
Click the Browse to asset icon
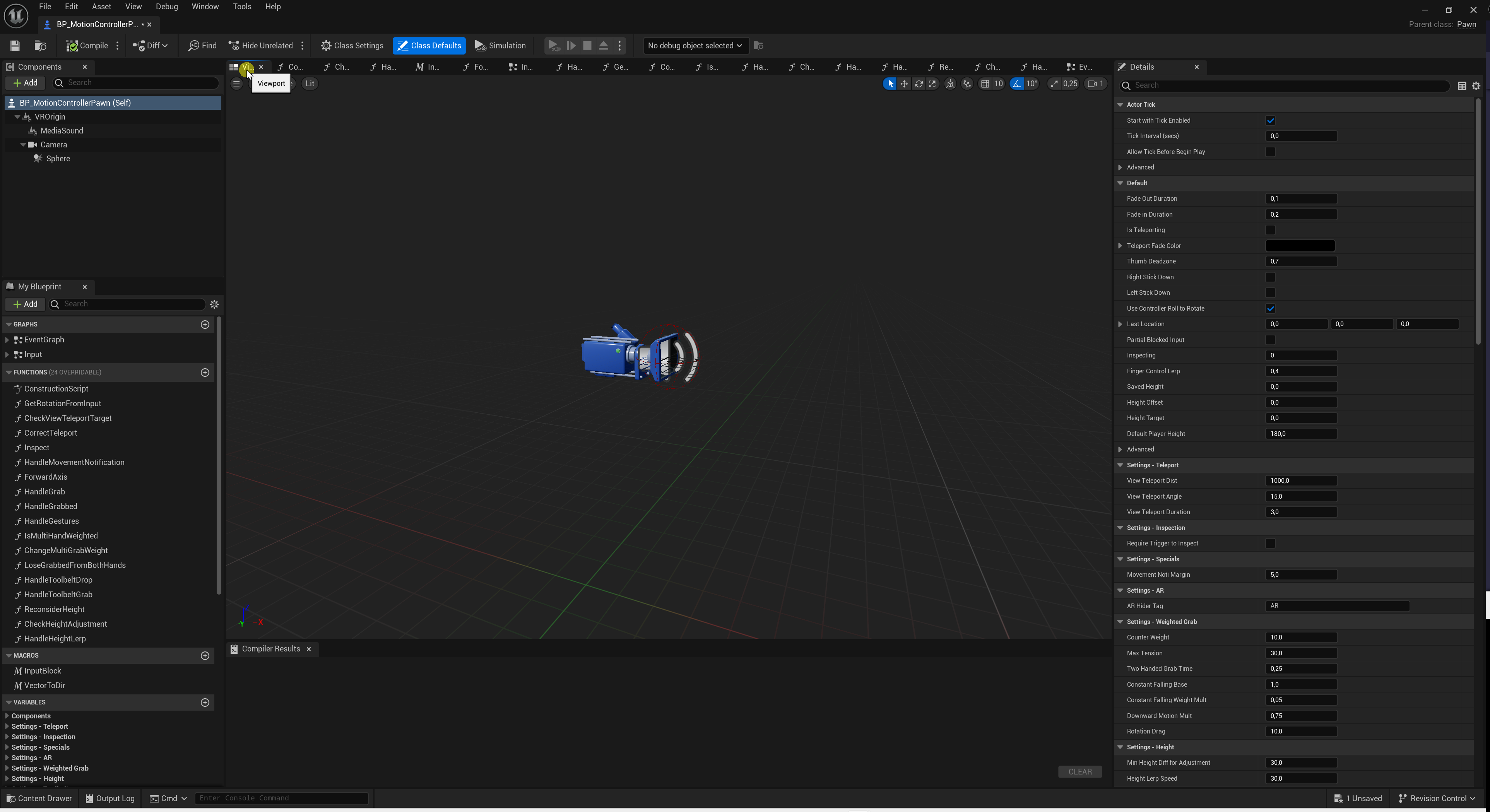click(x=40, y=46)
